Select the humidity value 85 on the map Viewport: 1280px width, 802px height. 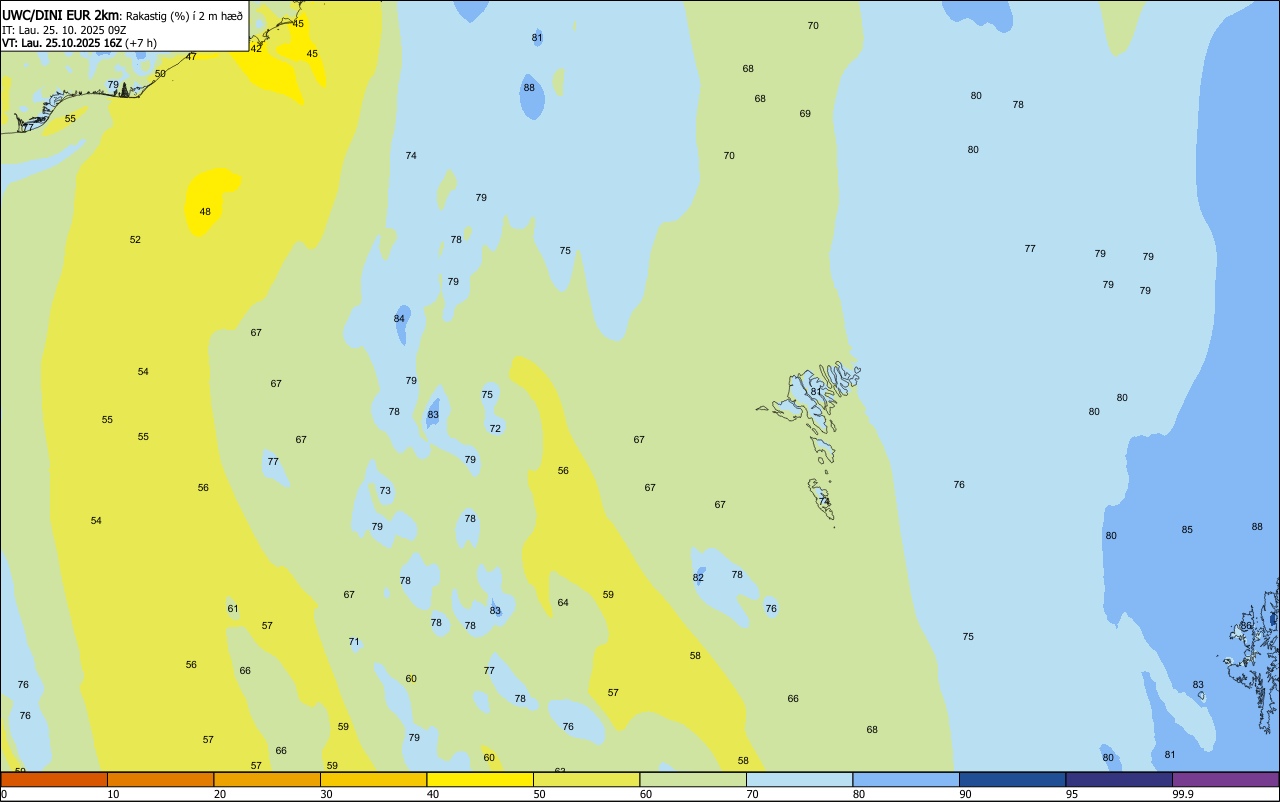click(1187, 530)
